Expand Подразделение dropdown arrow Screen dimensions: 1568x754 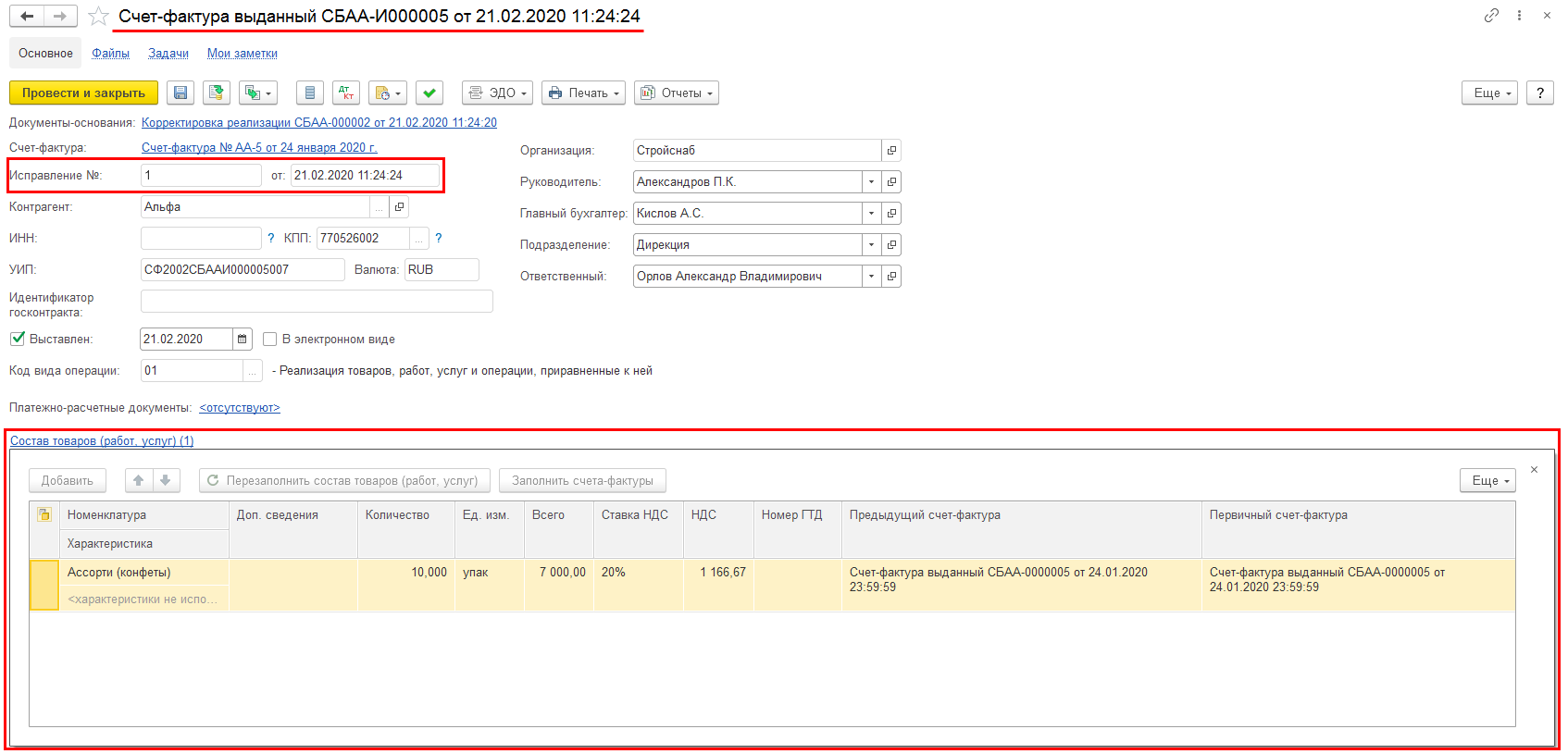871,244
